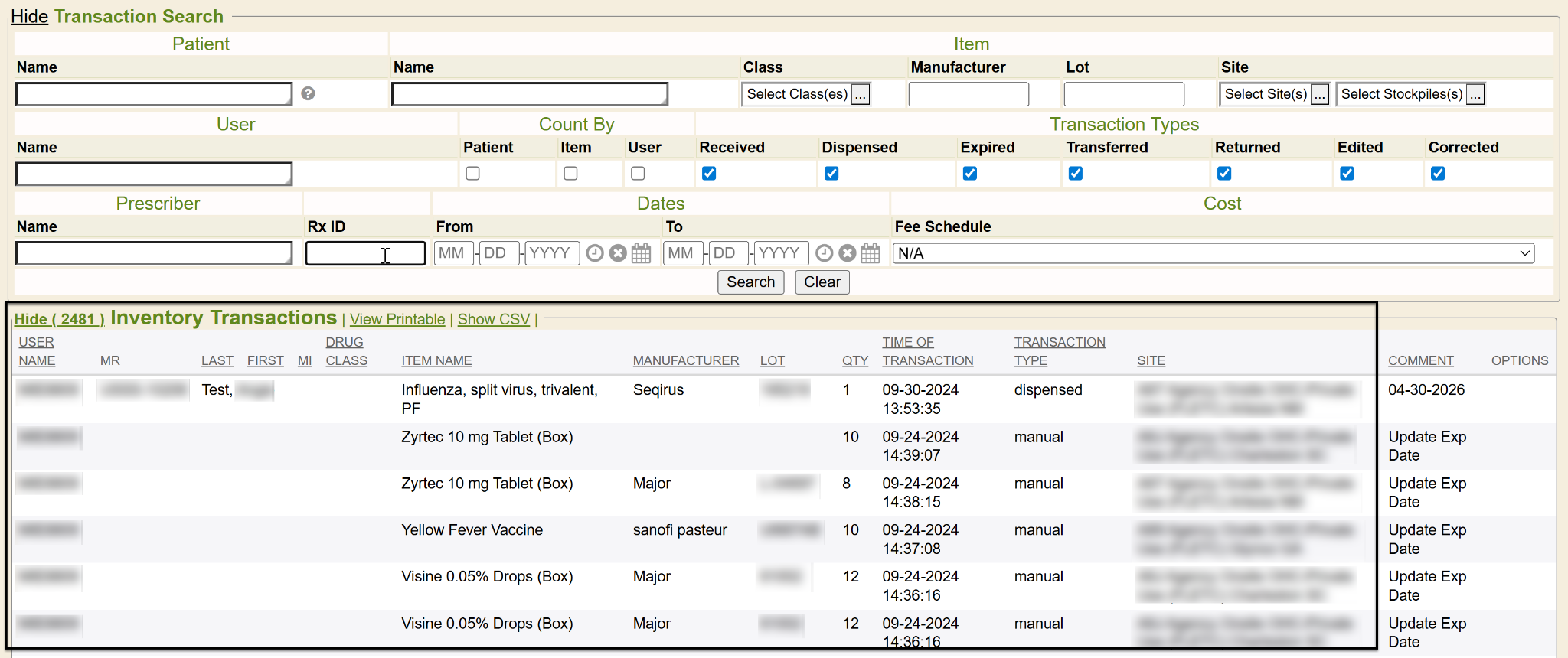Enable Count By Patient checkbox
Viewport: 1568px width, 658px height.
coord(472,174)
